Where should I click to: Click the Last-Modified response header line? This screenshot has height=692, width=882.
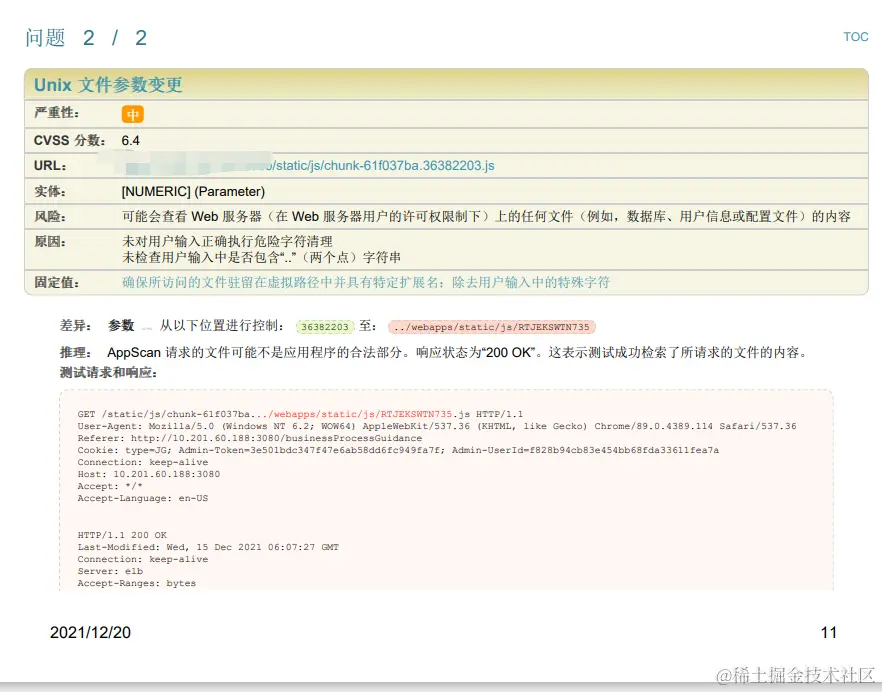coord(208,547)
